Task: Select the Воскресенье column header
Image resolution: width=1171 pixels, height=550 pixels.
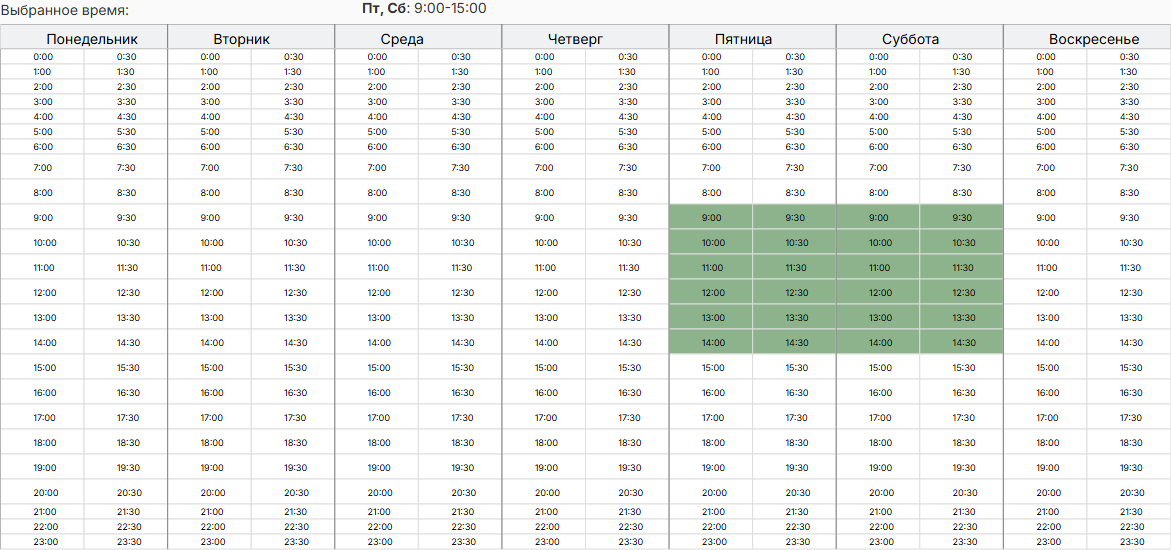Action: pyautogui.click(x=1087, y=39)
